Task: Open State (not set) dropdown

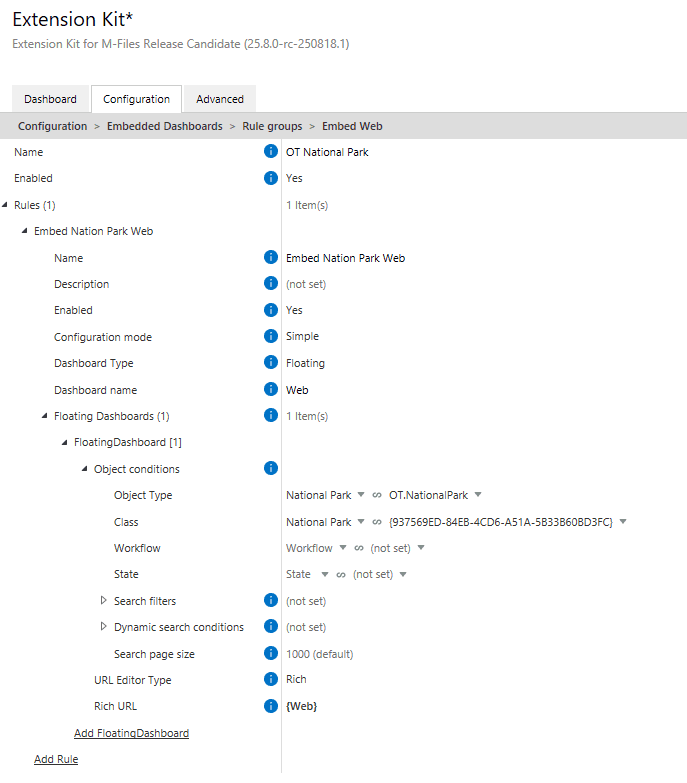Action: (404, 574)
